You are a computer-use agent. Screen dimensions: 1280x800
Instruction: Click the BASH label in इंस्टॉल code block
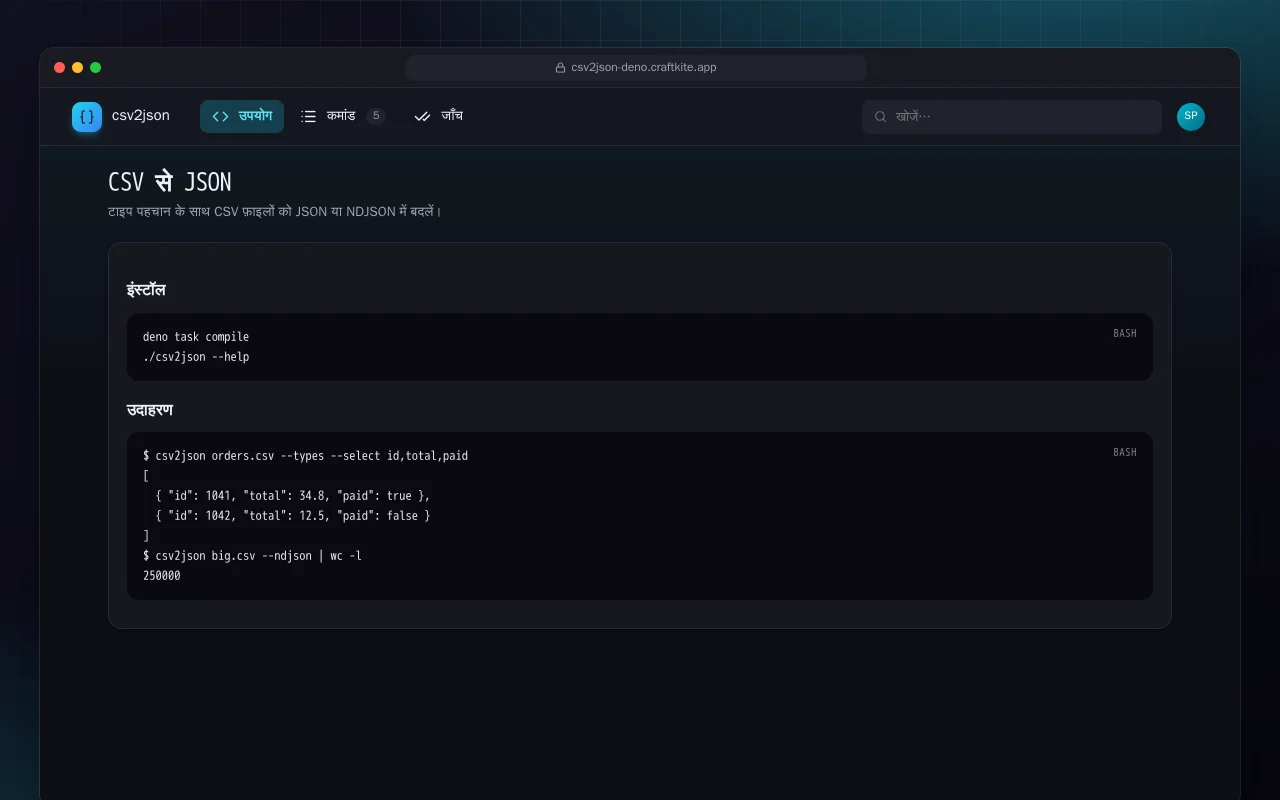[x=1125, y=334]
